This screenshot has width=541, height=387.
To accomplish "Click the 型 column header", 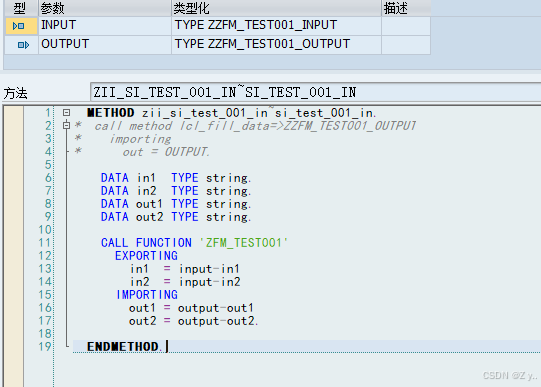I will (20, 8).
